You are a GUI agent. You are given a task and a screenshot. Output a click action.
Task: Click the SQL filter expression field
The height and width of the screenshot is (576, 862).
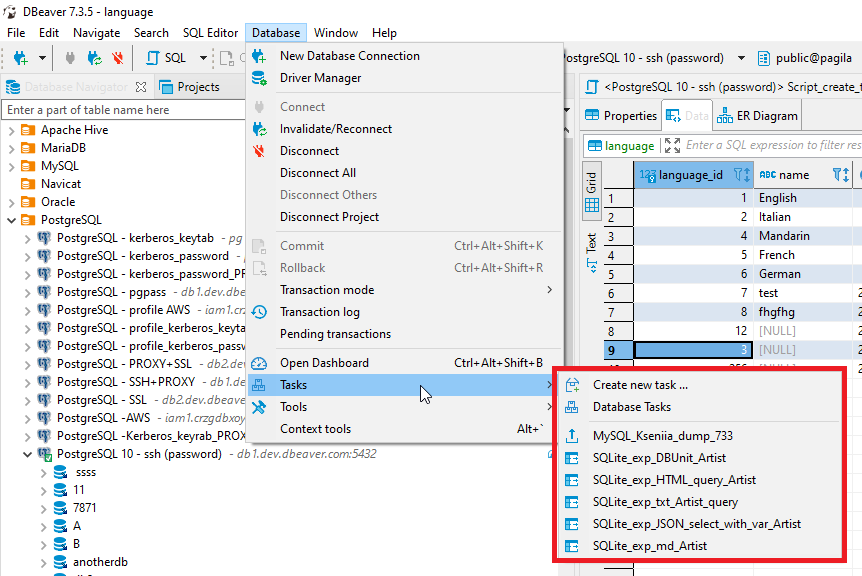point(773,146)
